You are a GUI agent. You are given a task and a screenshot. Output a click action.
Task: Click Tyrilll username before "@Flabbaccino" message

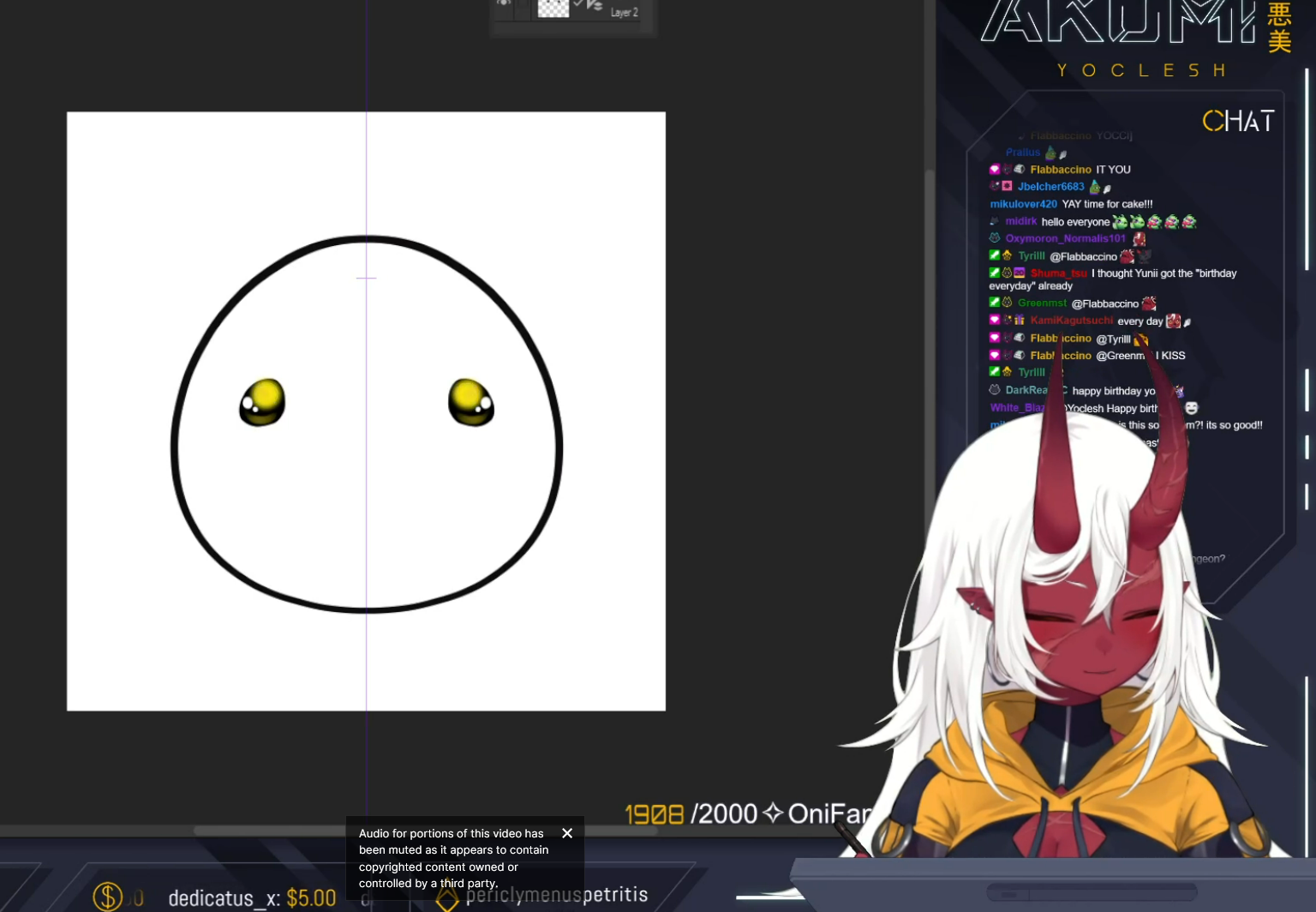point(1032,256)
